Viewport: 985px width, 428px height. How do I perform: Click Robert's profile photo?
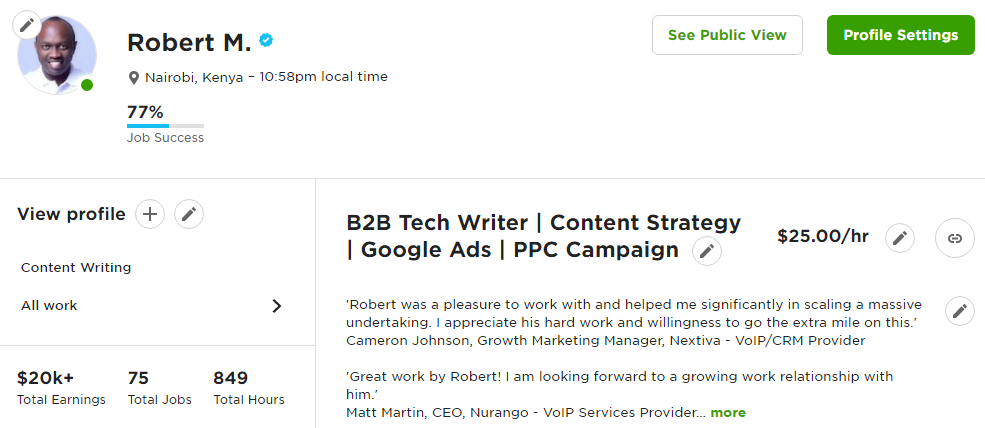tap(57, 54)
